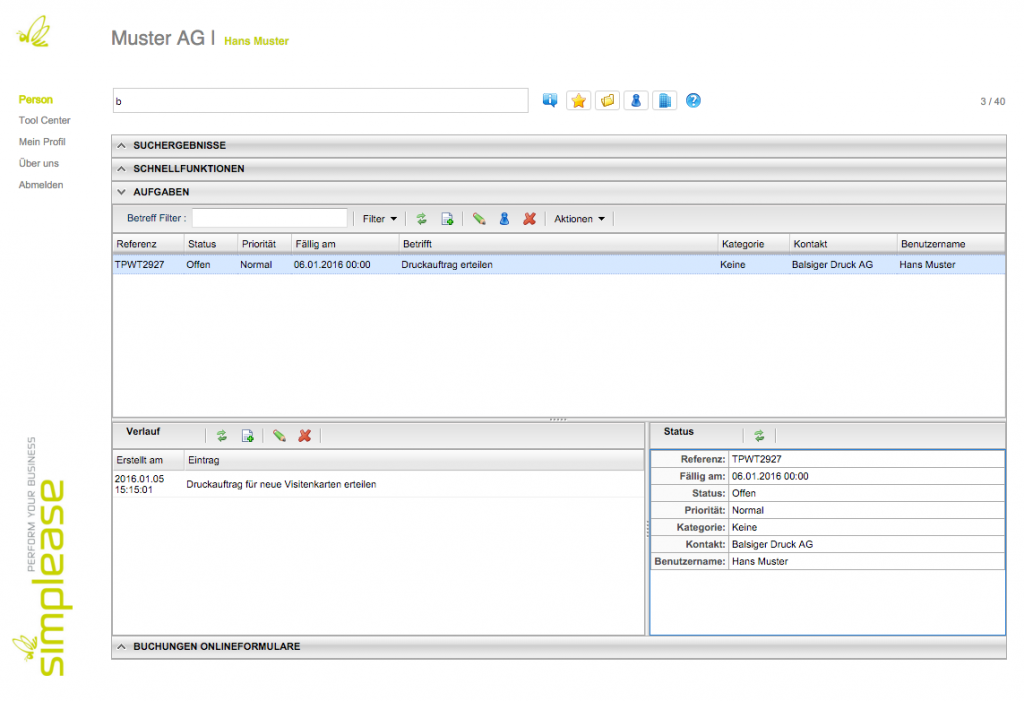1024x701 pixels.
Task: Sort tasks by the Betrifft column header
Action: coord(558,244)
